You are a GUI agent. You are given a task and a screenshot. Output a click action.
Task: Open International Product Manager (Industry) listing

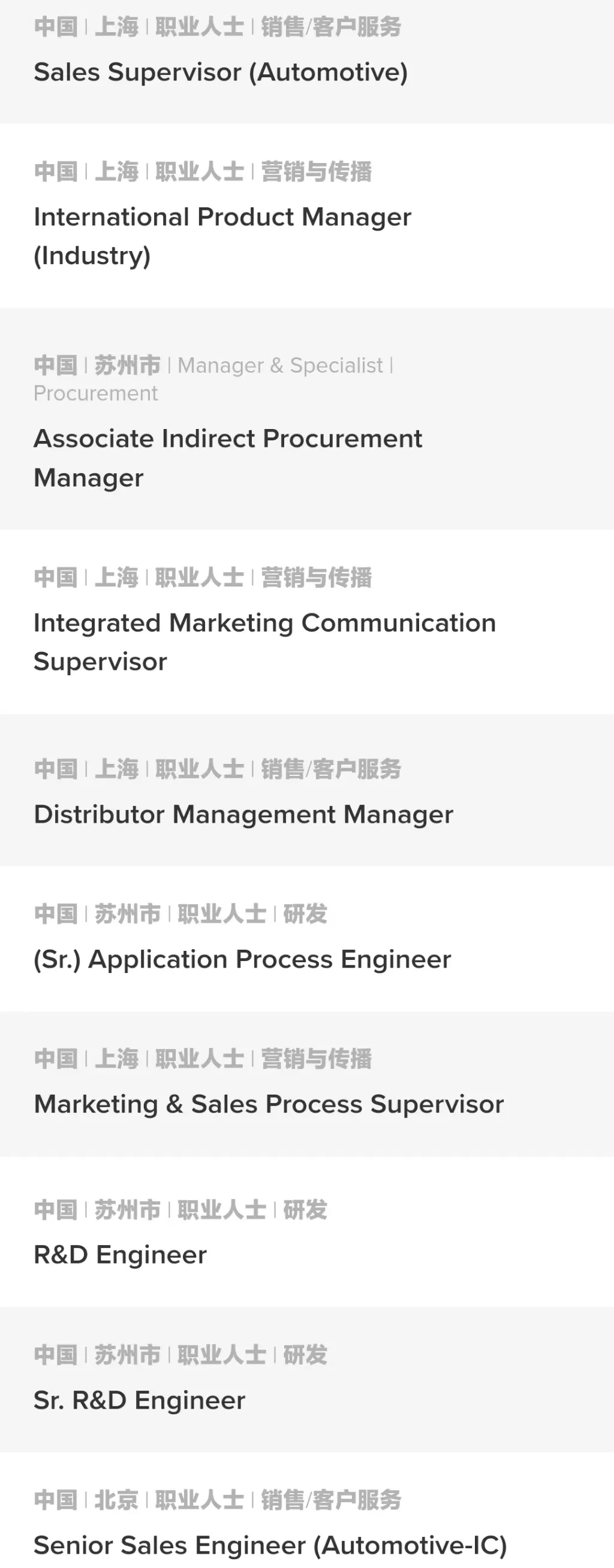tap(222, 235)
